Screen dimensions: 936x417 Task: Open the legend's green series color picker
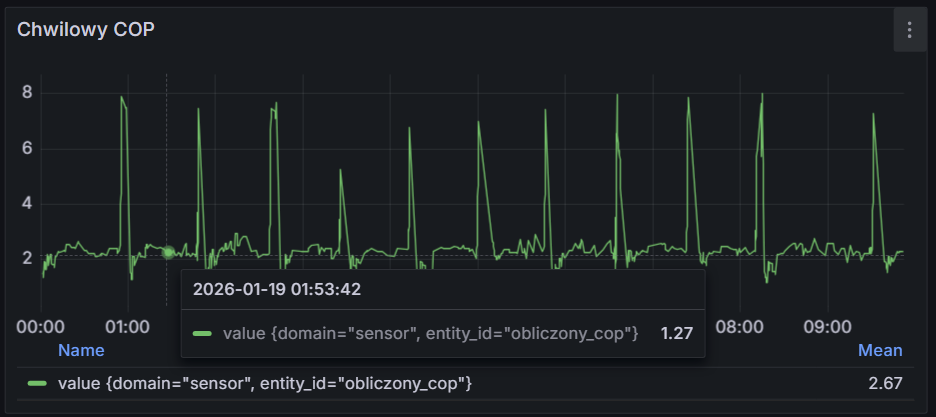pyautogui.click(x=38, y=383)
